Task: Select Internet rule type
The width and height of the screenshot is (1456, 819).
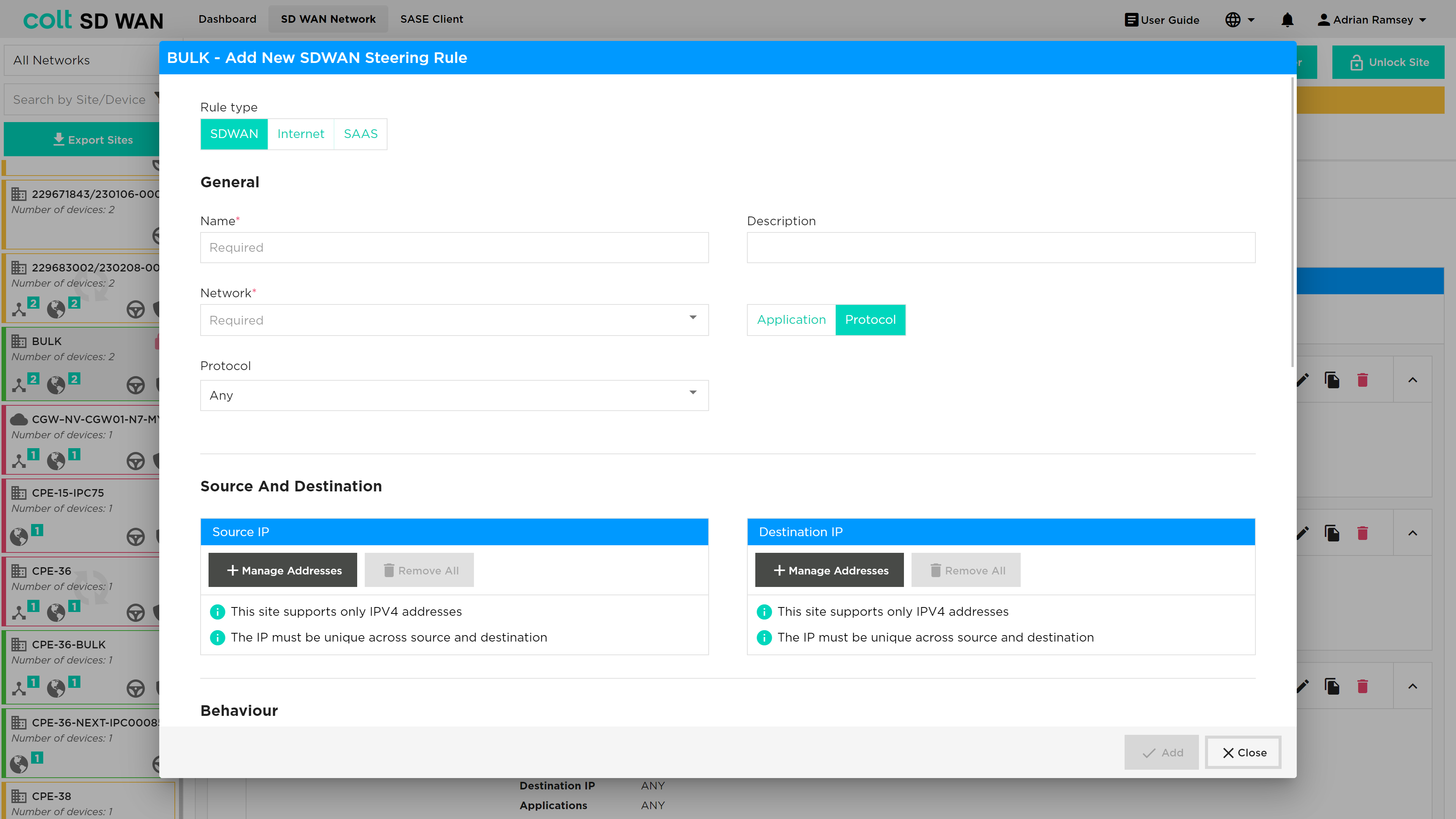Action: pyautogui.click(x=301, y=134)
